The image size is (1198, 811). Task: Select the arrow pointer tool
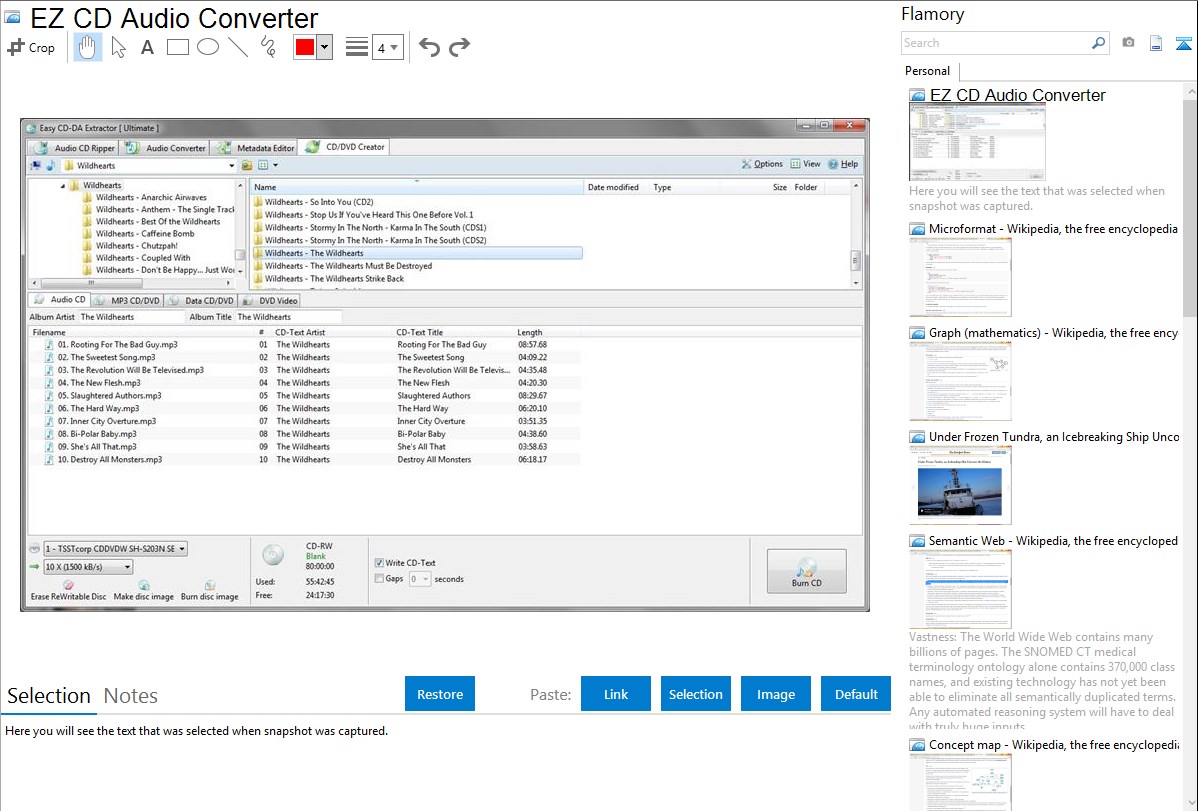click(x=118, y=47)
